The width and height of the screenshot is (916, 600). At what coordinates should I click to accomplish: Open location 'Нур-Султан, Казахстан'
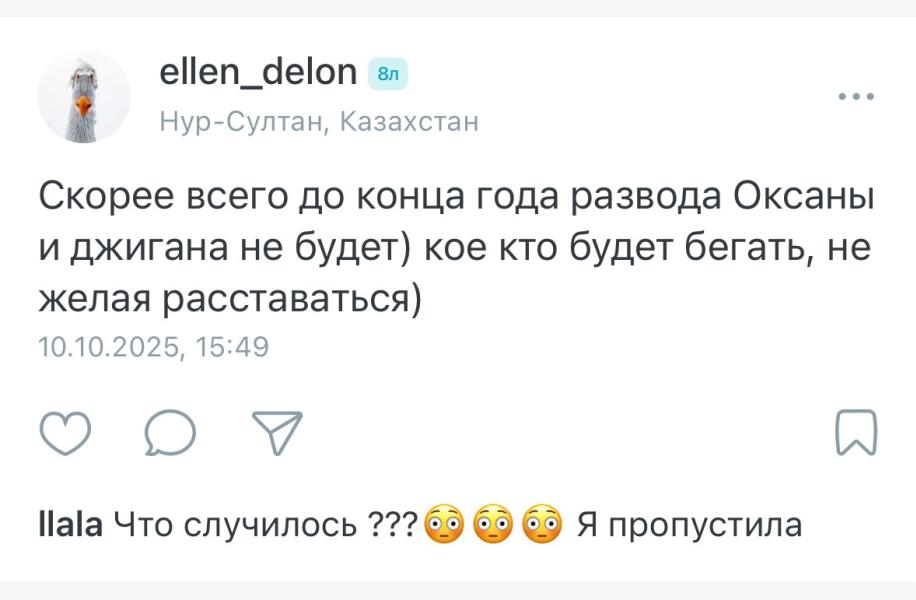tap(319, 121)
